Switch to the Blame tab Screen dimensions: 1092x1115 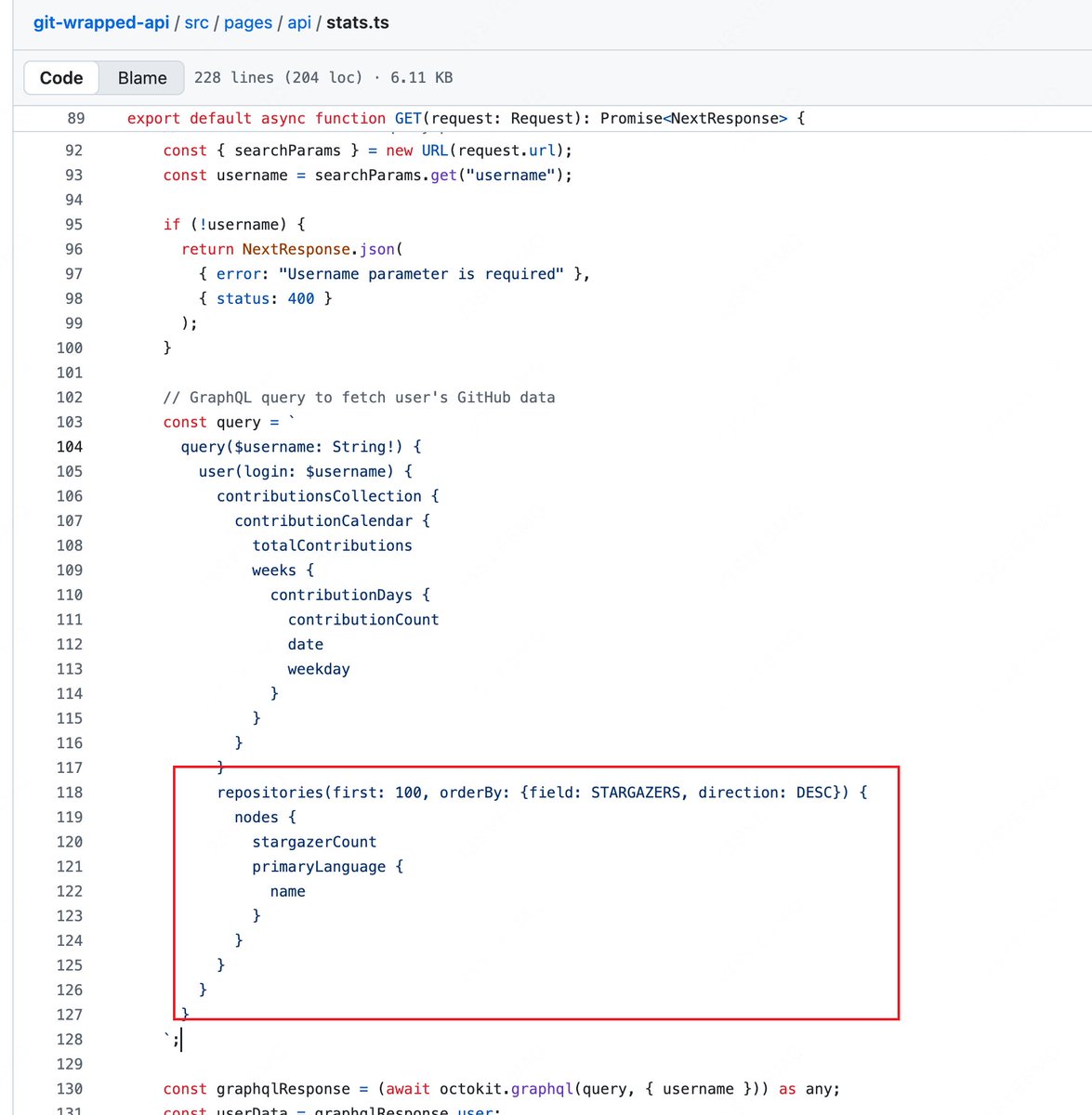coord(142,78)
